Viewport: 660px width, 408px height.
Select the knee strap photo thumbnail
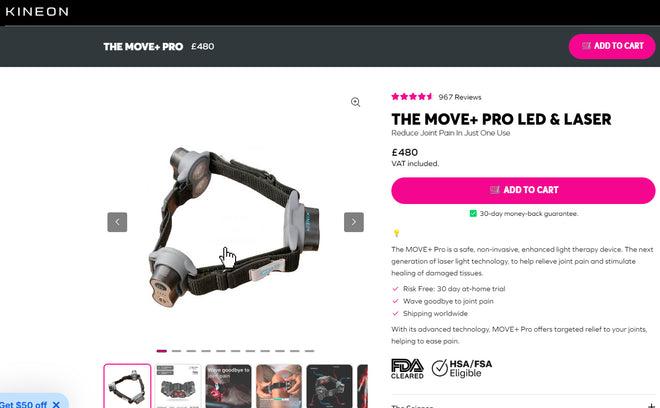coord(279,386)
